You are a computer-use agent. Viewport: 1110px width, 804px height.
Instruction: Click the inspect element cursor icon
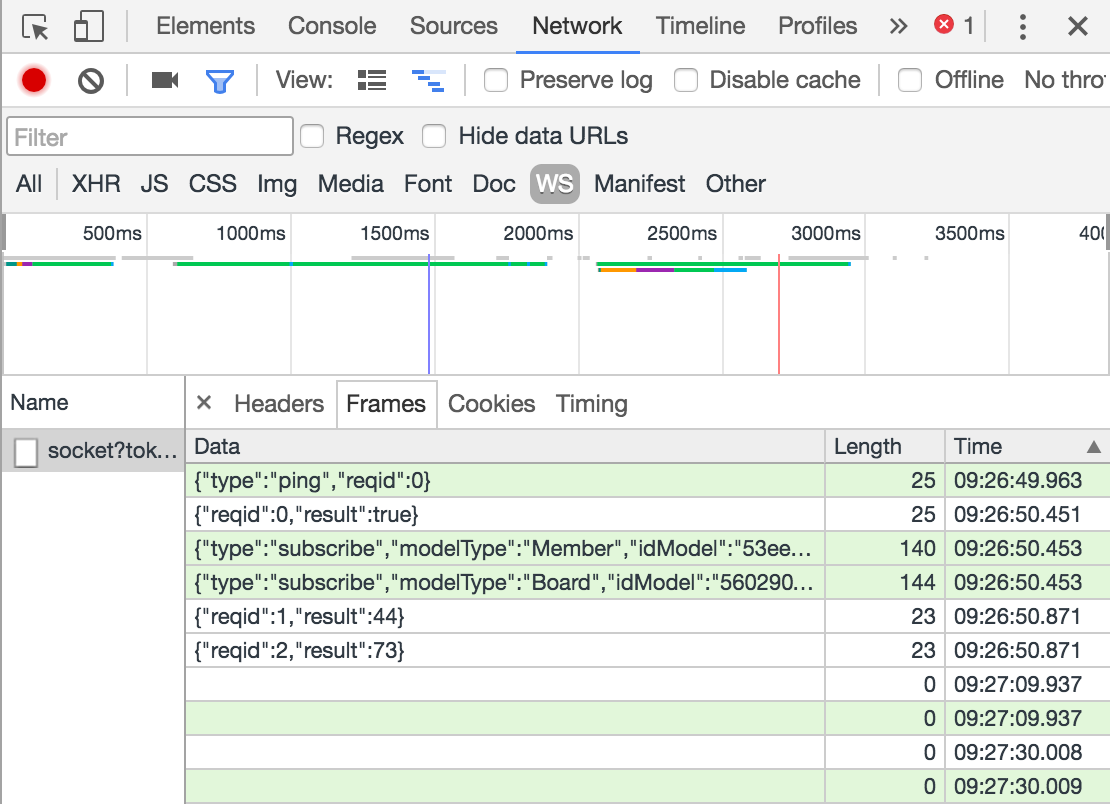coord(36,27)
